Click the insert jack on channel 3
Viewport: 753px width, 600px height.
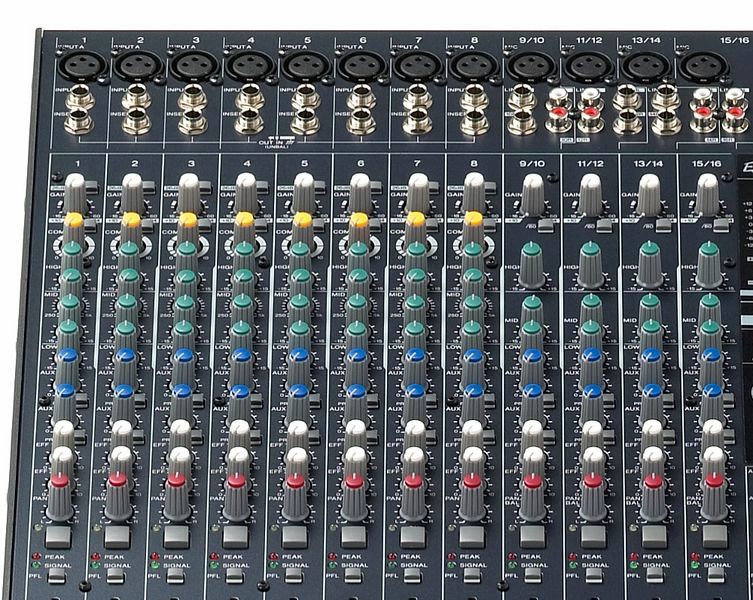[x=187, y=123]
